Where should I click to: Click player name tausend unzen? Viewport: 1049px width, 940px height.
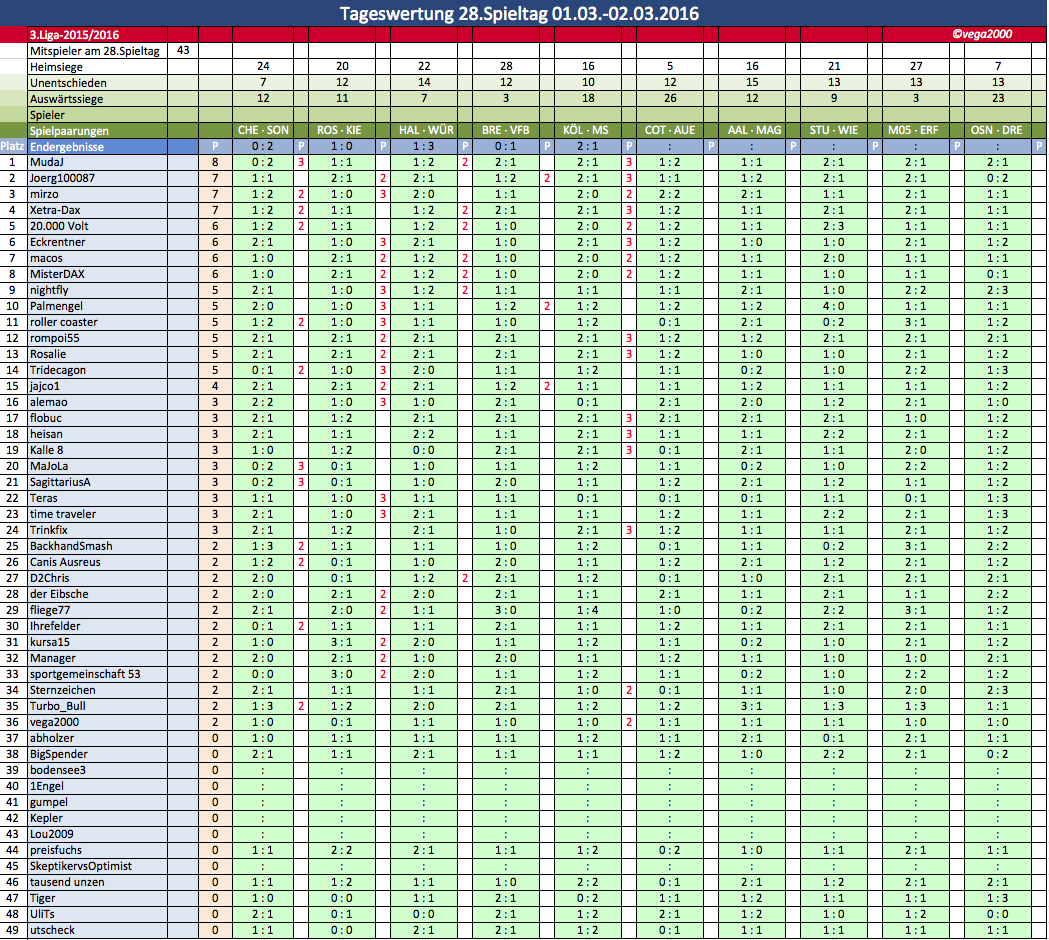[67, 882]
